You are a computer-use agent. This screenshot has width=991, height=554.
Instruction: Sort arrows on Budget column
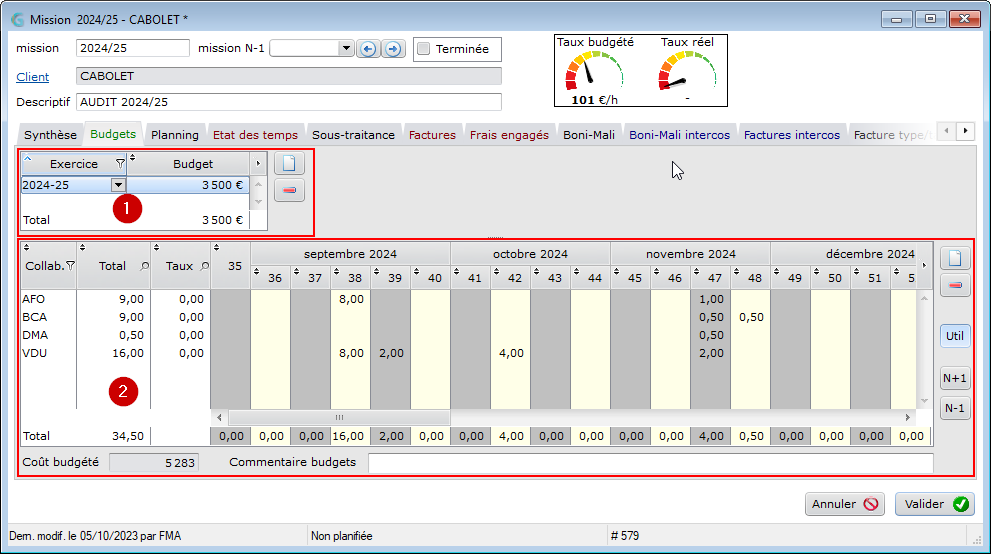point(133,157)
